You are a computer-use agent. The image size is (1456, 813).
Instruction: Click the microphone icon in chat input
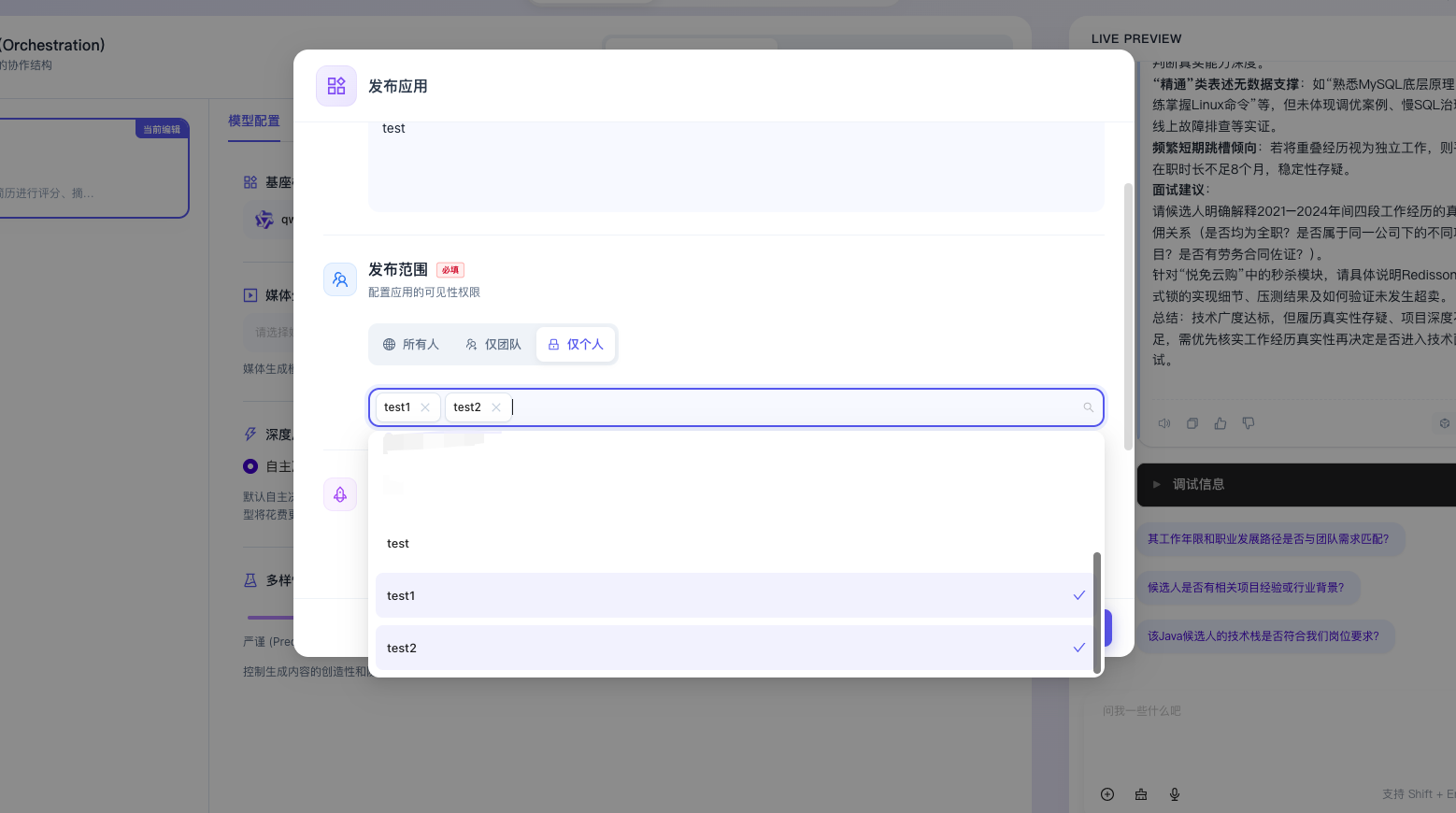(x=1175, y=794)
